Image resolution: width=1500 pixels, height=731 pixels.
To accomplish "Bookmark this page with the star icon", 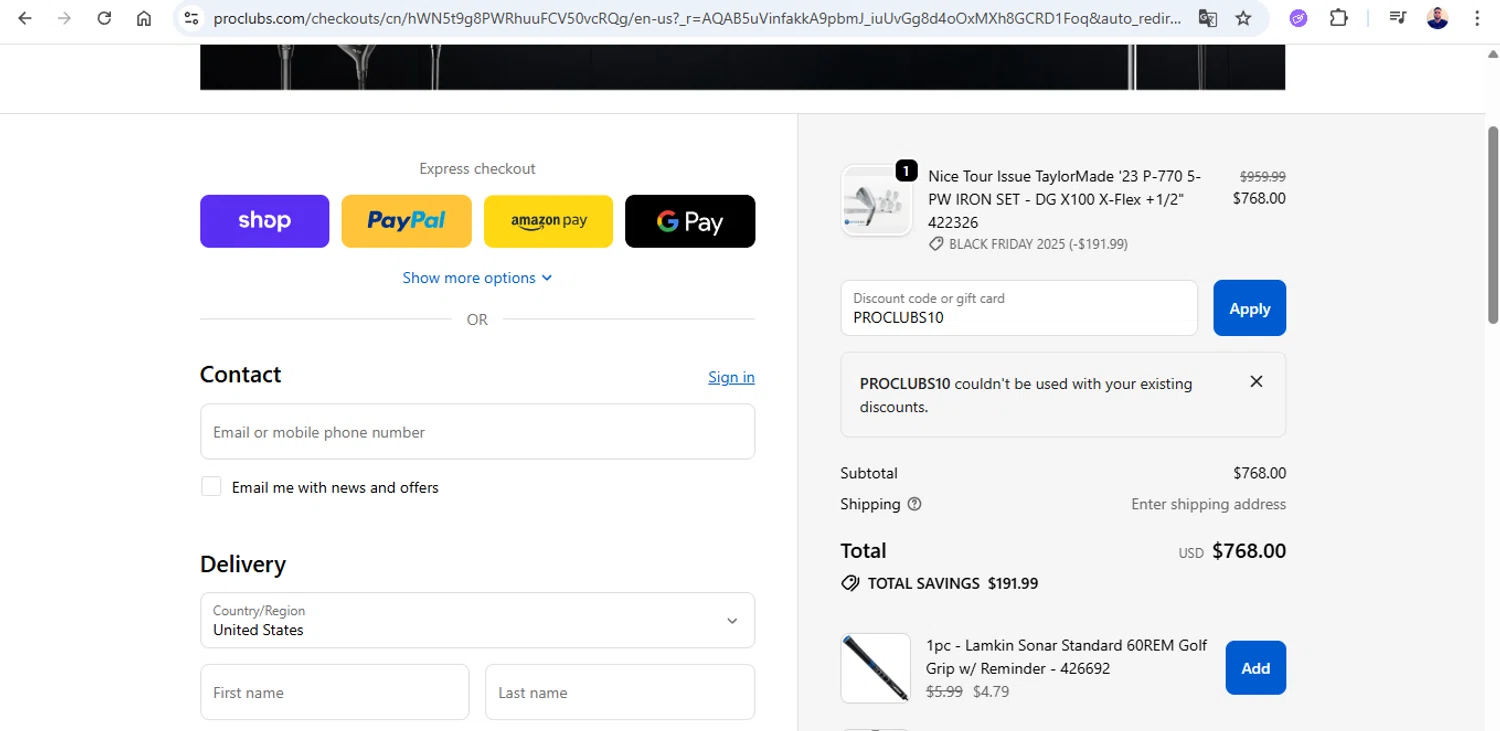I will [1243, 18].
